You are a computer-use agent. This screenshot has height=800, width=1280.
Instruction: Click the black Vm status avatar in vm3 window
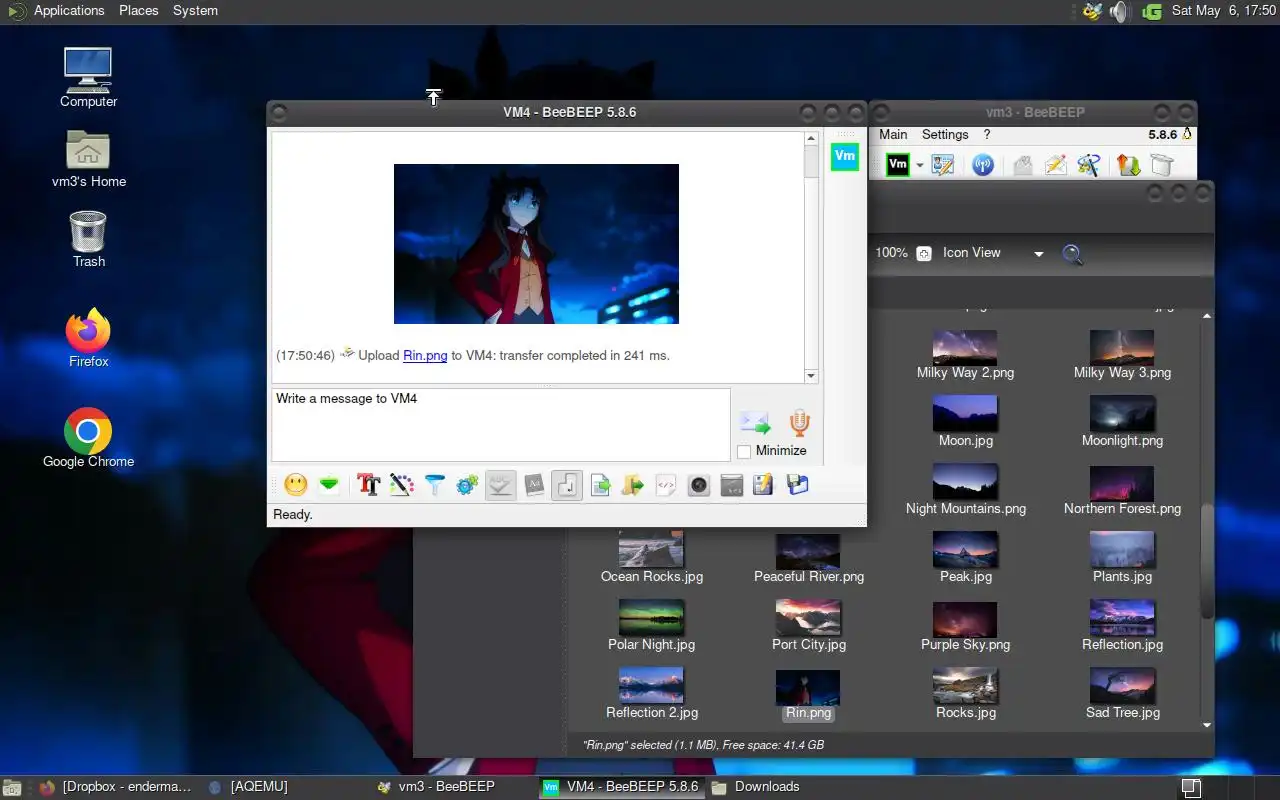point(898,165)
